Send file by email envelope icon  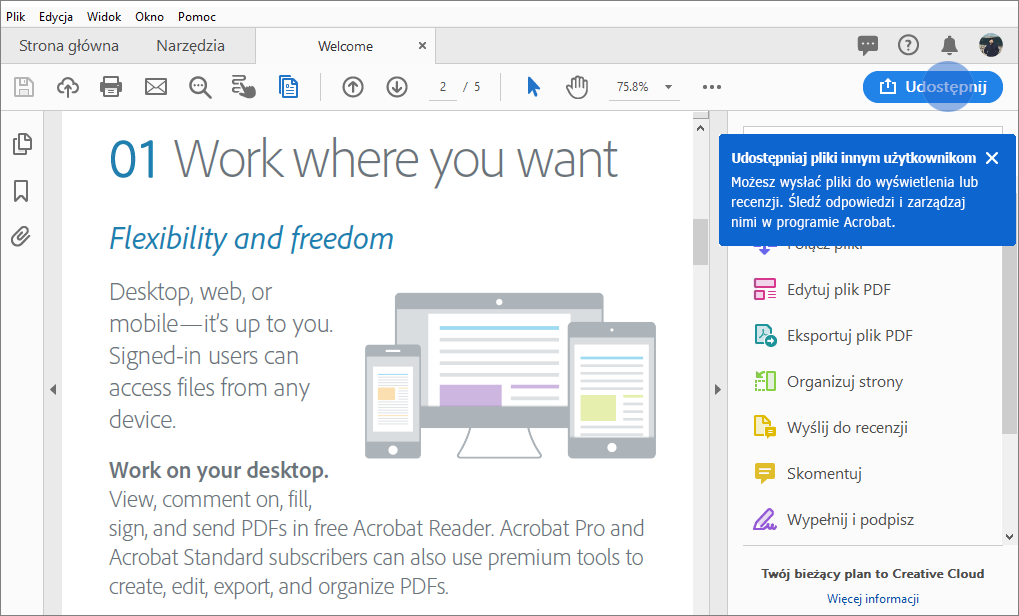coord(156,87)
